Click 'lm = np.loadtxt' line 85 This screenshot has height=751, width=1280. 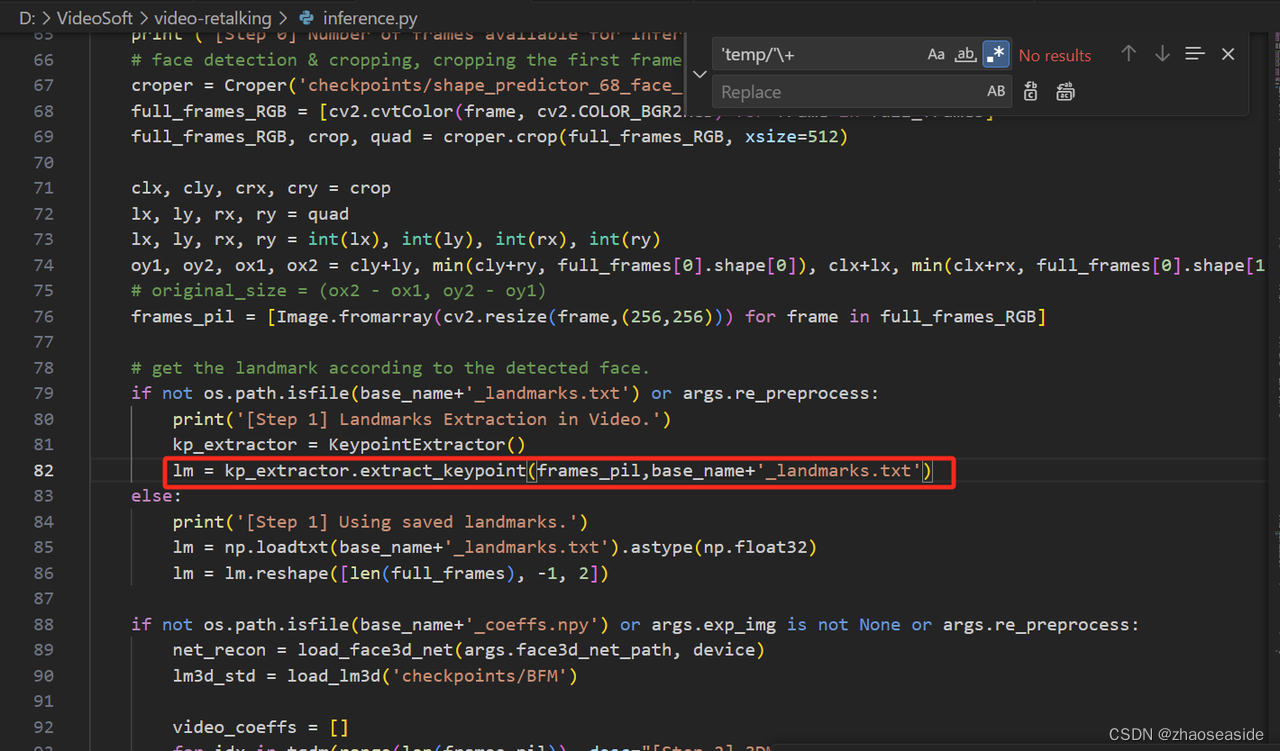[495, 547]
